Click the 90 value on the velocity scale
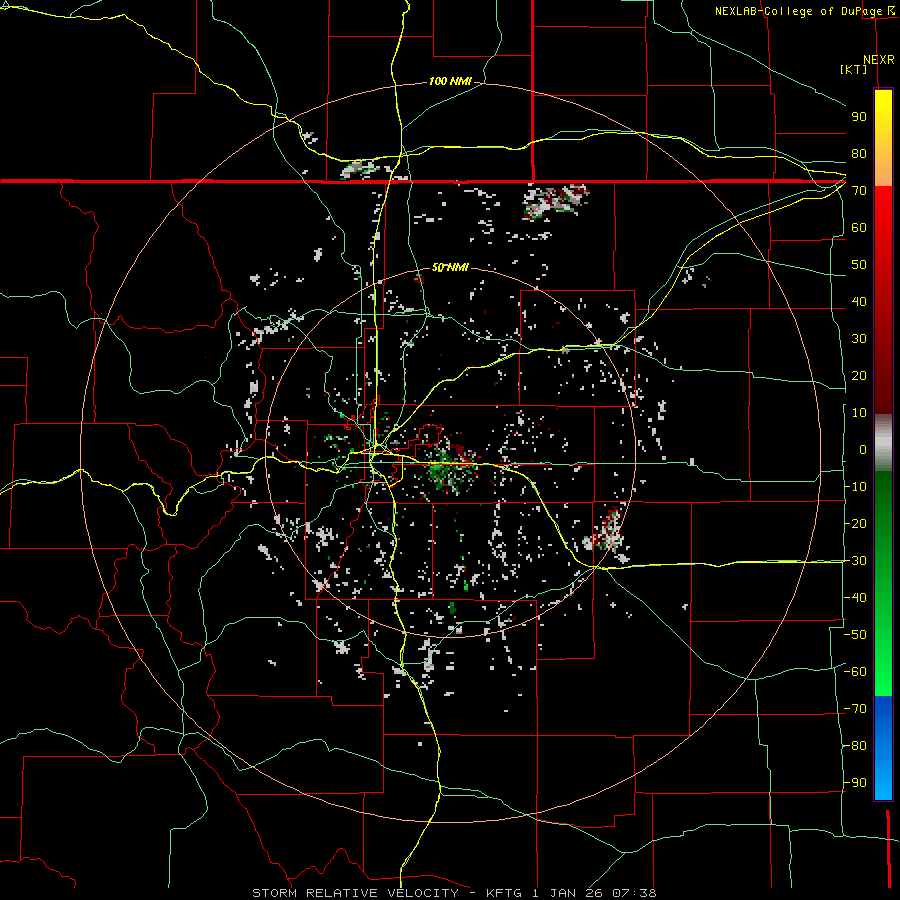The width and height of the screenshot is (900, 900). 859,117
